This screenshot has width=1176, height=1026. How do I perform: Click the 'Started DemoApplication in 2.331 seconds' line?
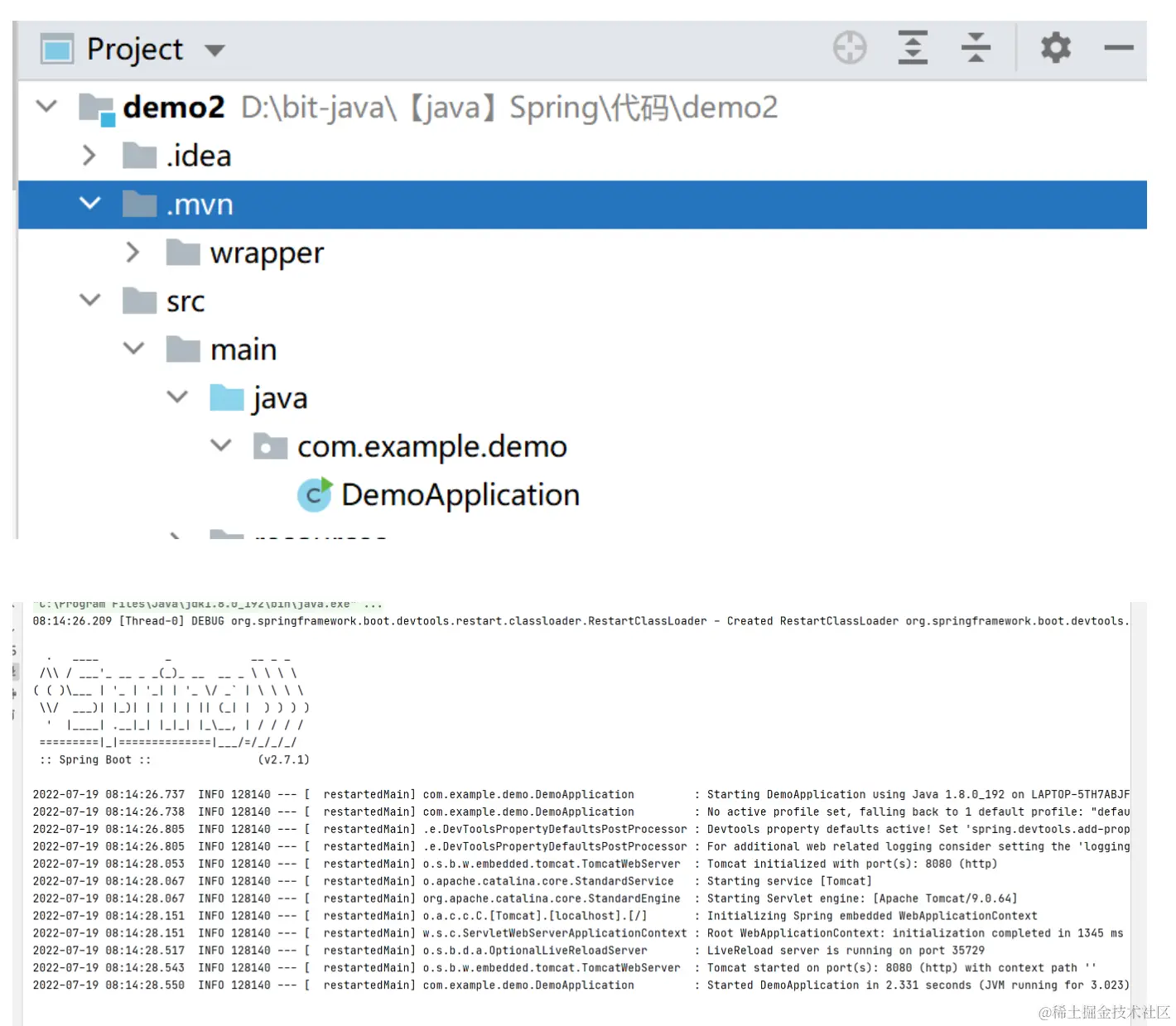click(581, 985)
